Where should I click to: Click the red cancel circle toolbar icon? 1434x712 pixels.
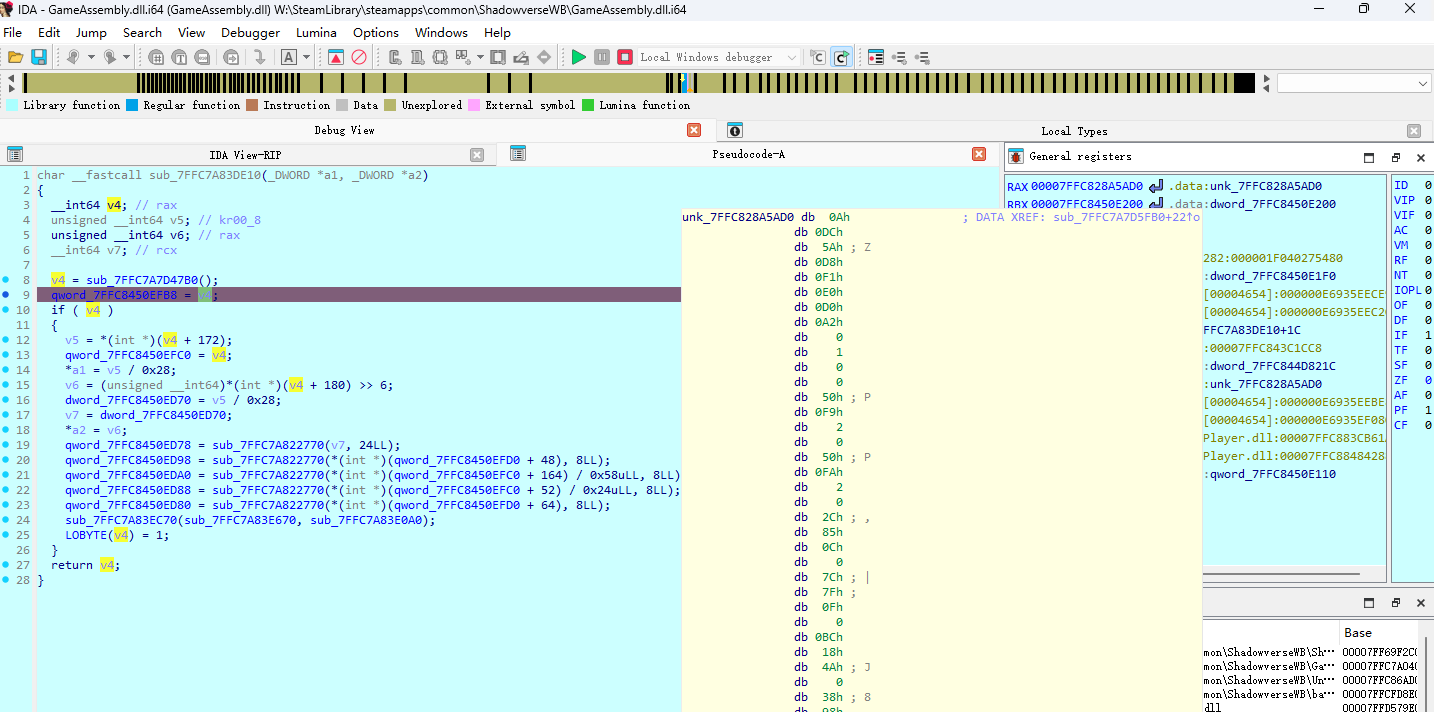pyautogui.click(x=359, y=57)
